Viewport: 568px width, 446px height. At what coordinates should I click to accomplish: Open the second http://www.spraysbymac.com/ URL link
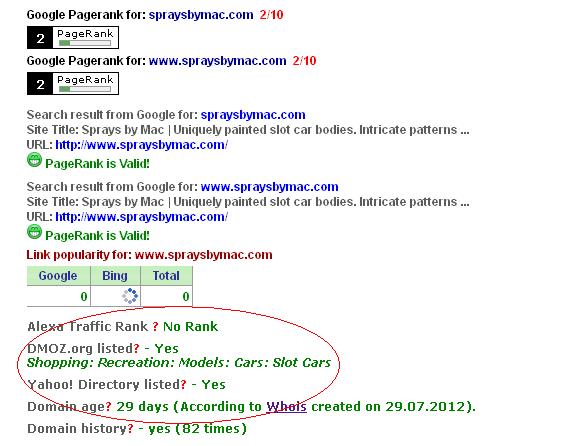pyautogui.click(x=142, y=217)
